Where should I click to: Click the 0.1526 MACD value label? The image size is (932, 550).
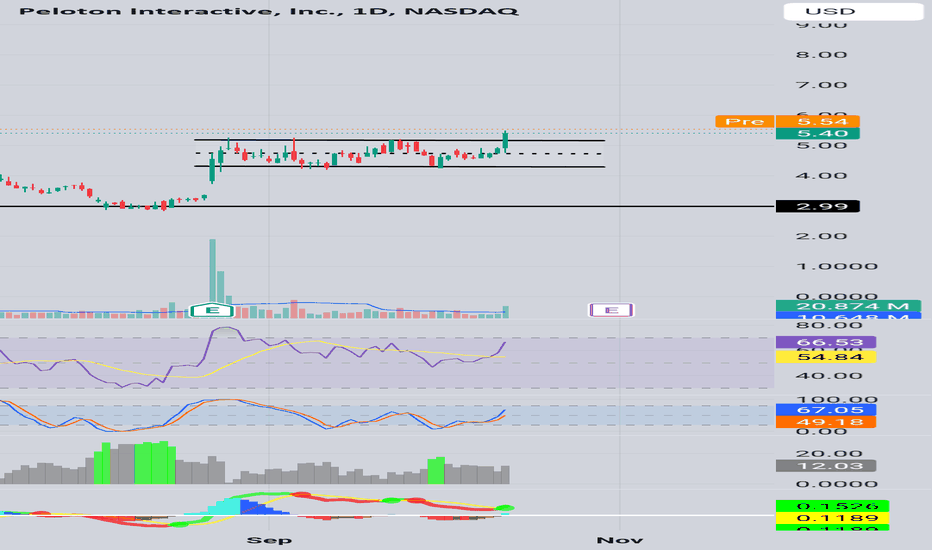833,506
